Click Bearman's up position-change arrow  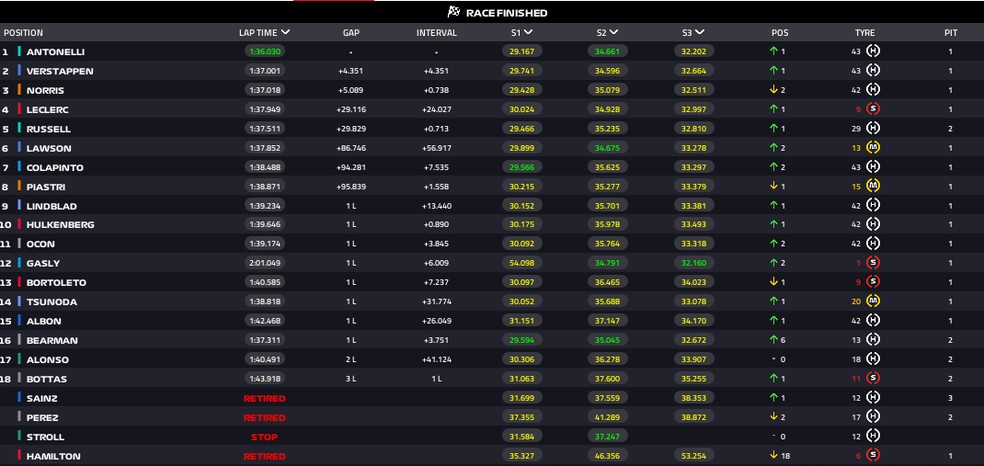point(774,339)
